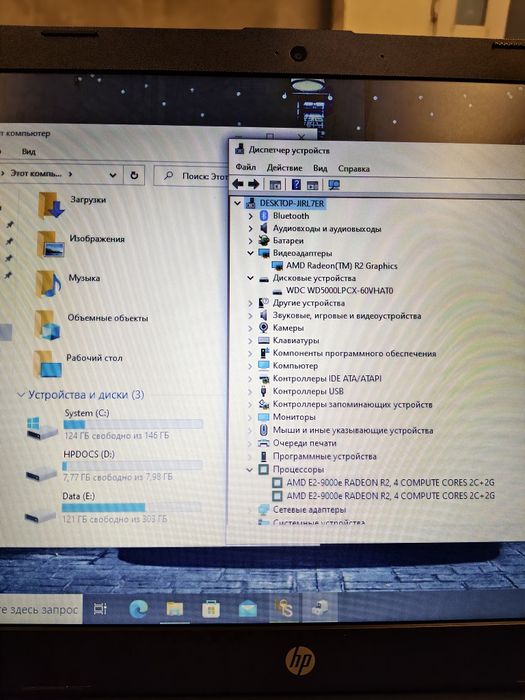
Task: Click the Мониторы category icon
Action: [264, 417]
